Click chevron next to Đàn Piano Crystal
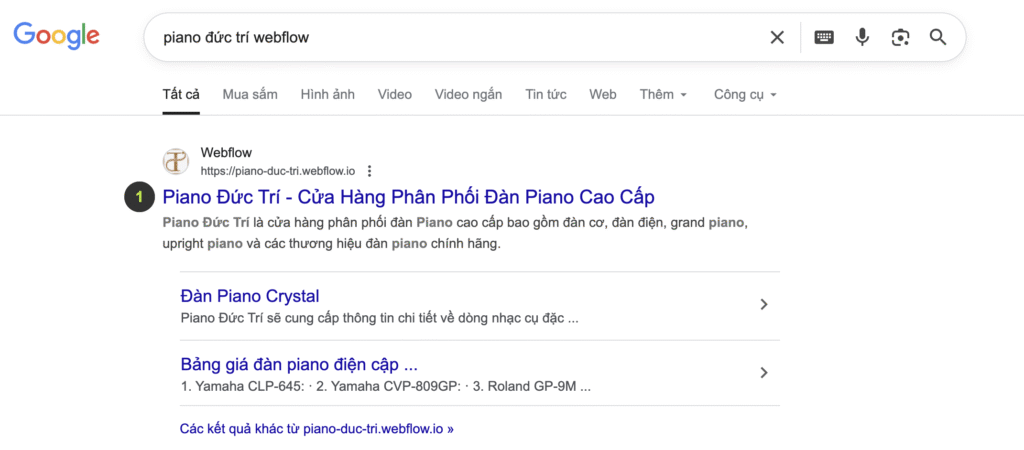Screen dimensions: 1024x450 point(764,305)
